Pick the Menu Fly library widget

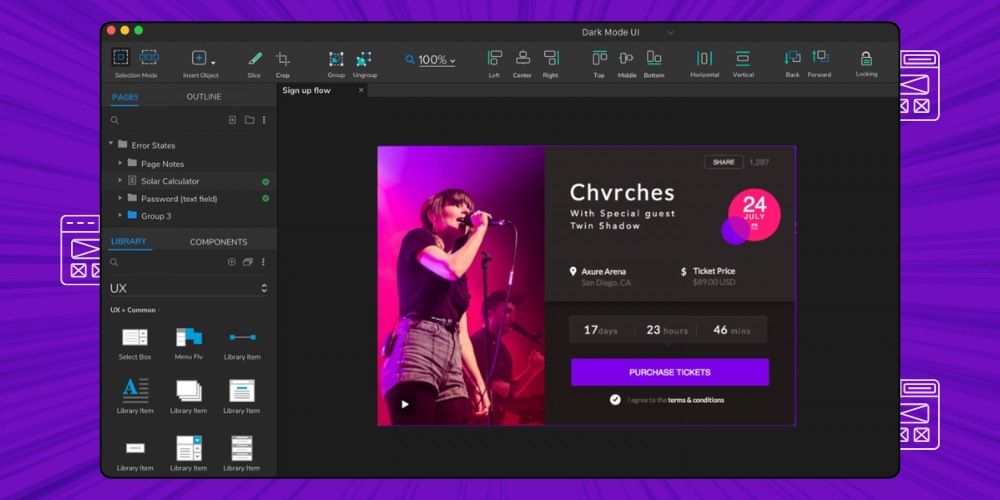pyautogui.click(x=189, y=344)
